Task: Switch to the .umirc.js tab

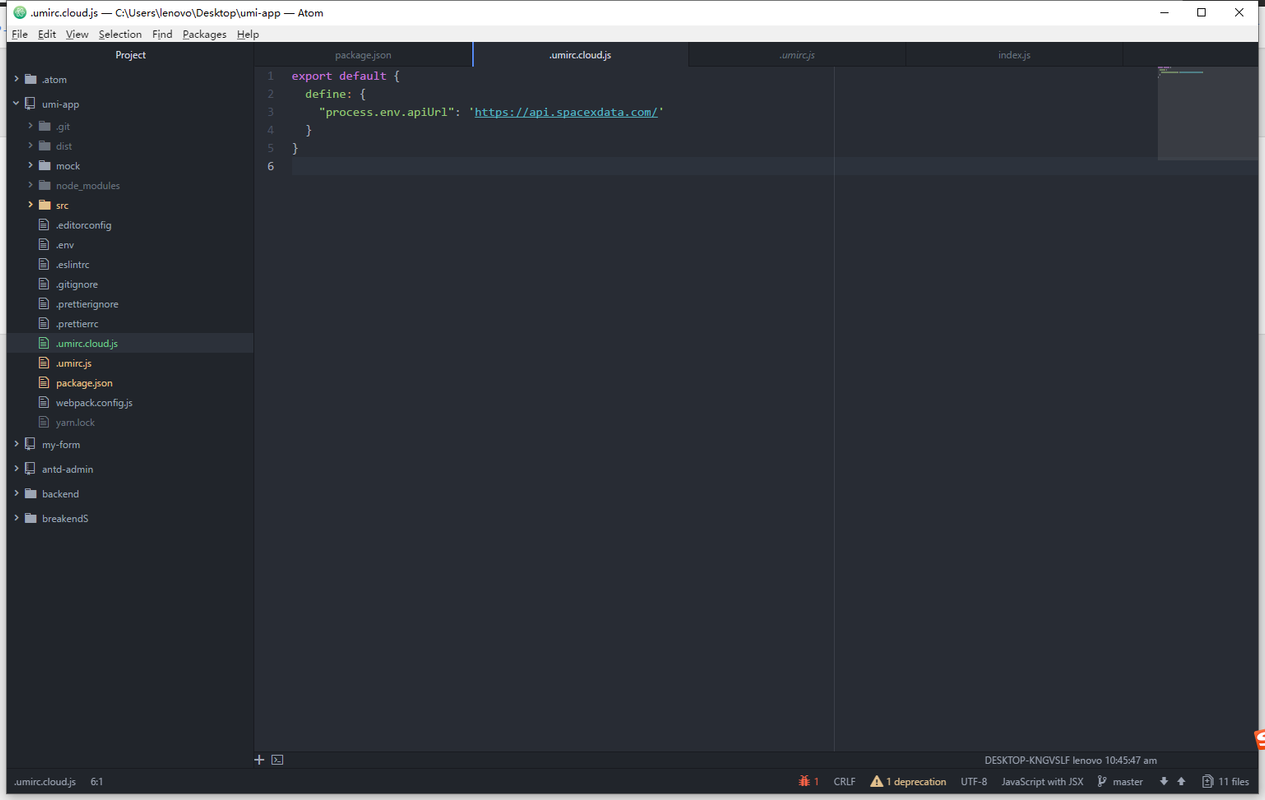Action: (797, 55)
